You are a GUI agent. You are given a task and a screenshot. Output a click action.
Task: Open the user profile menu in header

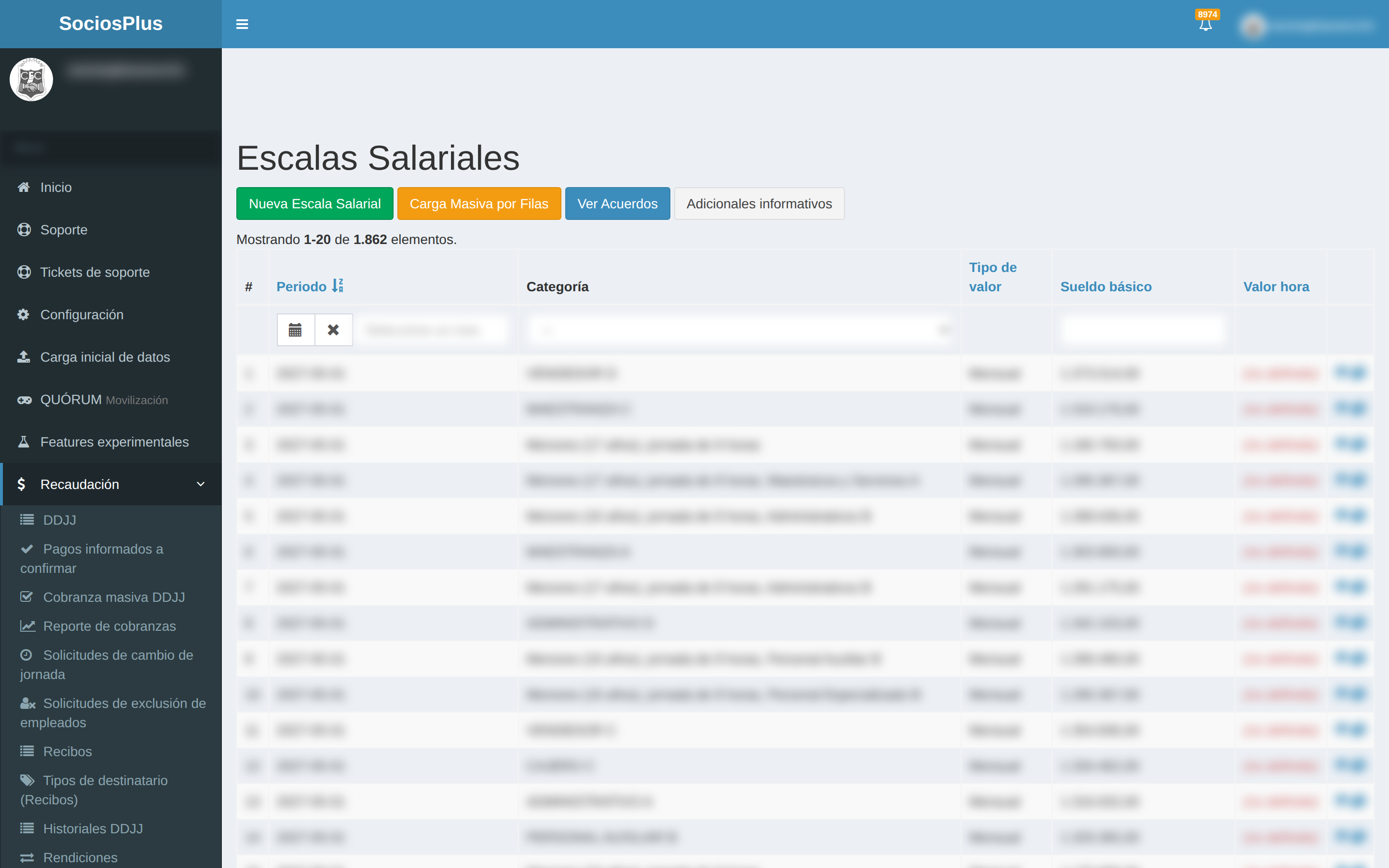pyautogui.click(x=1307, y=25)
